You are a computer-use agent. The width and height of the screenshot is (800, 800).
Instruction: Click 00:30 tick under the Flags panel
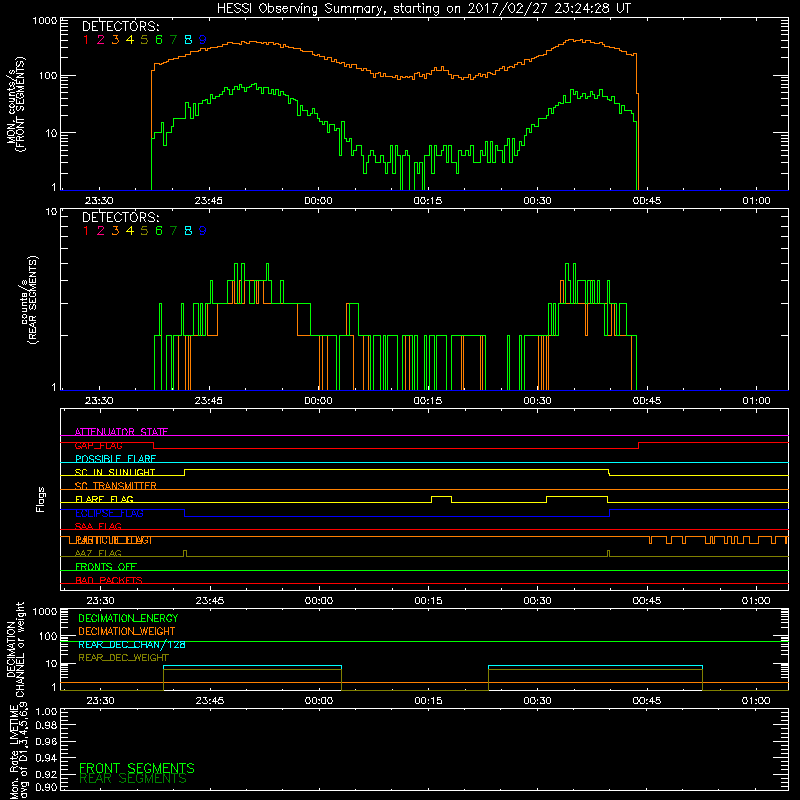537,601
